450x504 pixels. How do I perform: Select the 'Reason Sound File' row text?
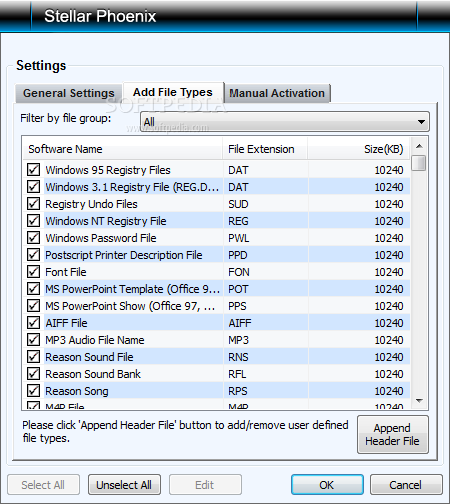(x=89, y=357)
